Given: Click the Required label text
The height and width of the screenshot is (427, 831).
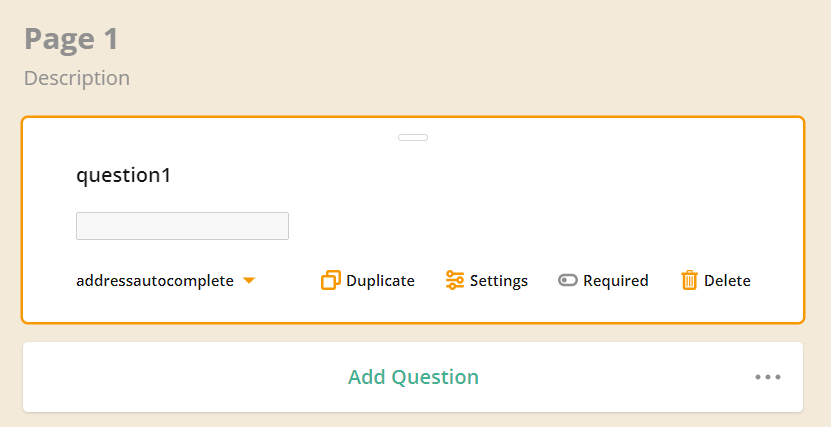Looking at the screenshot, I should 616,281.
